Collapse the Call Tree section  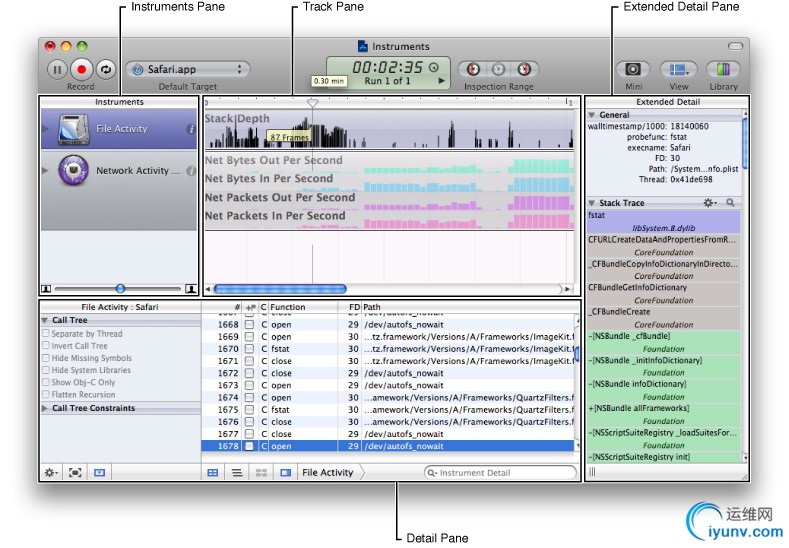pyautogui.click(x=45, y=320)
